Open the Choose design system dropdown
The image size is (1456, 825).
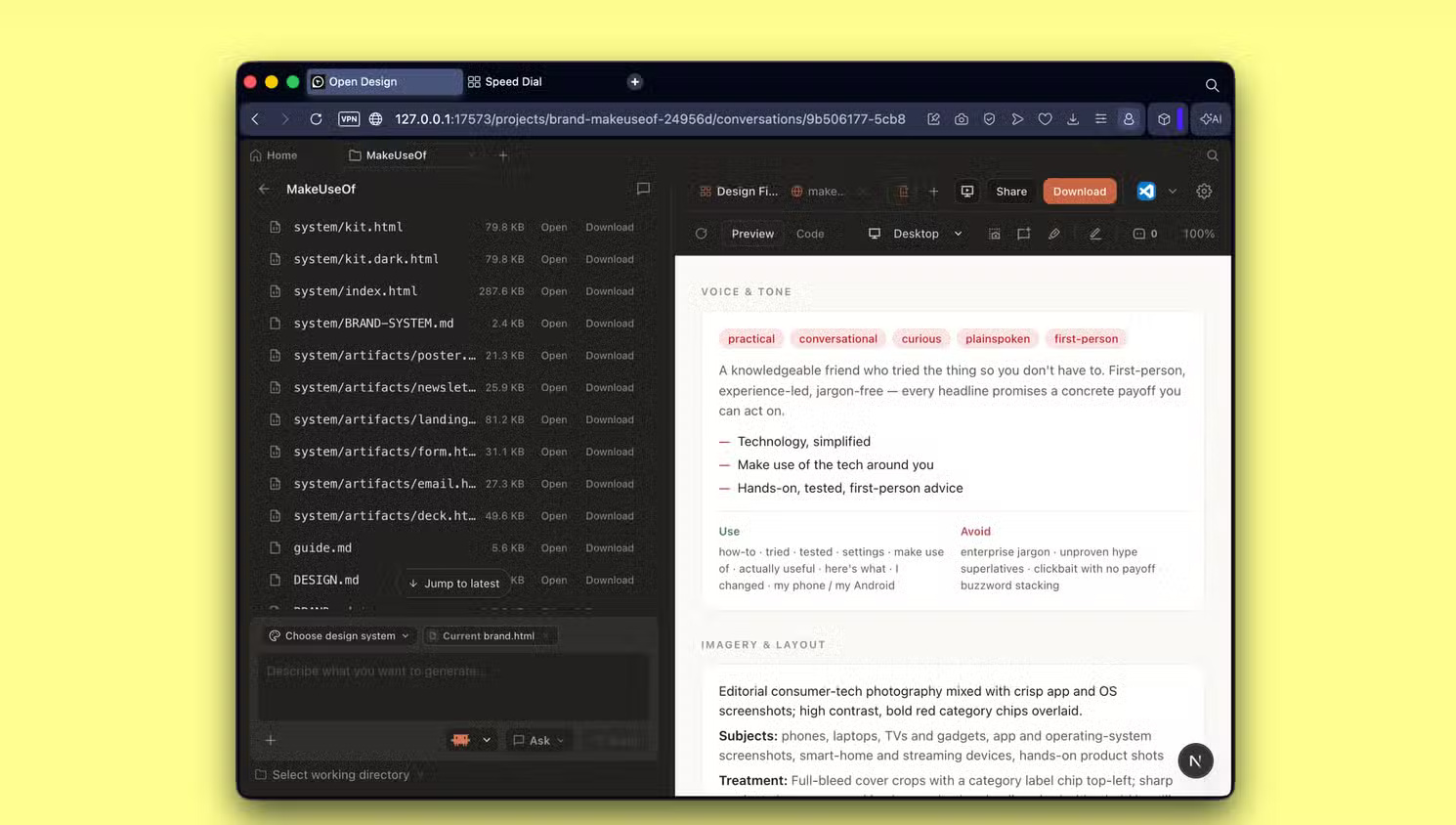click(339, 635)
